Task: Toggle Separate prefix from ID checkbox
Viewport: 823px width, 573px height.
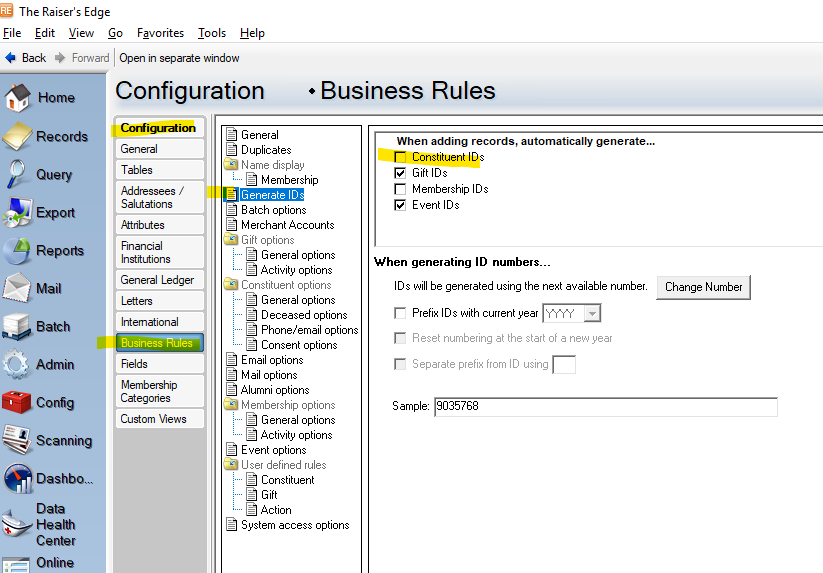Action: coord(400,364)
